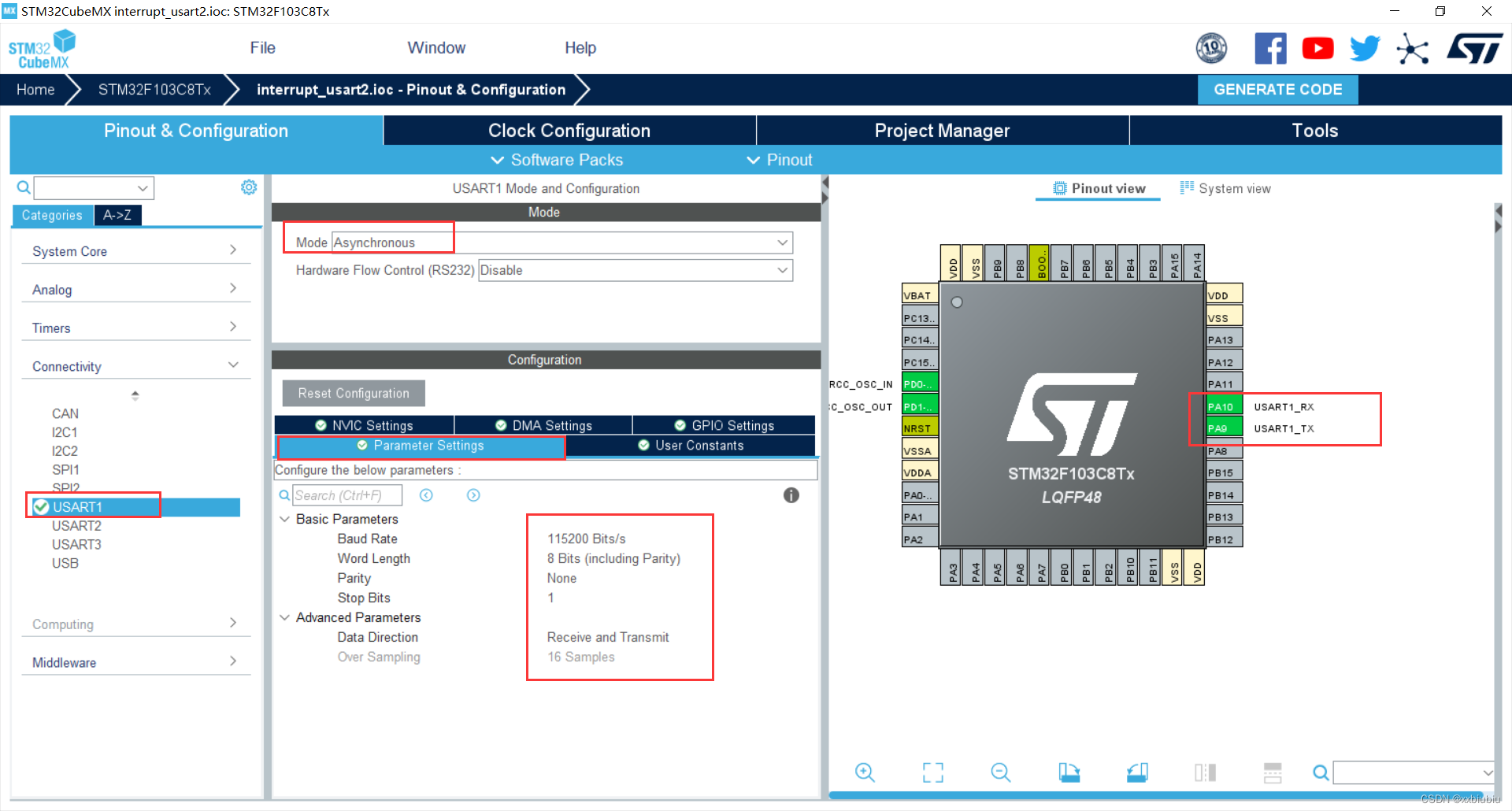Viewport: 1512px width, 811px height.
Task: Switch to the Clock Configuration tab
Action: pyautogui.click(x=569, y=130)
